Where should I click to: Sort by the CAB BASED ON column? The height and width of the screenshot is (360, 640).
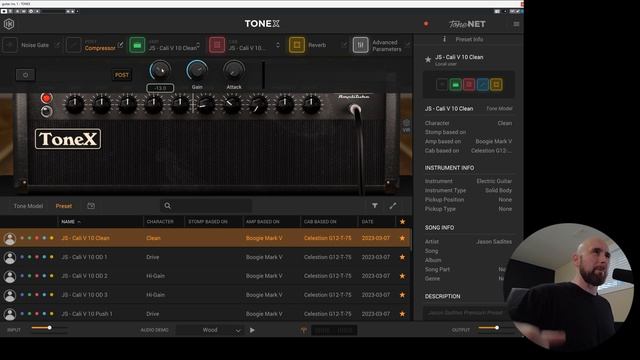[x=320, y=222]
